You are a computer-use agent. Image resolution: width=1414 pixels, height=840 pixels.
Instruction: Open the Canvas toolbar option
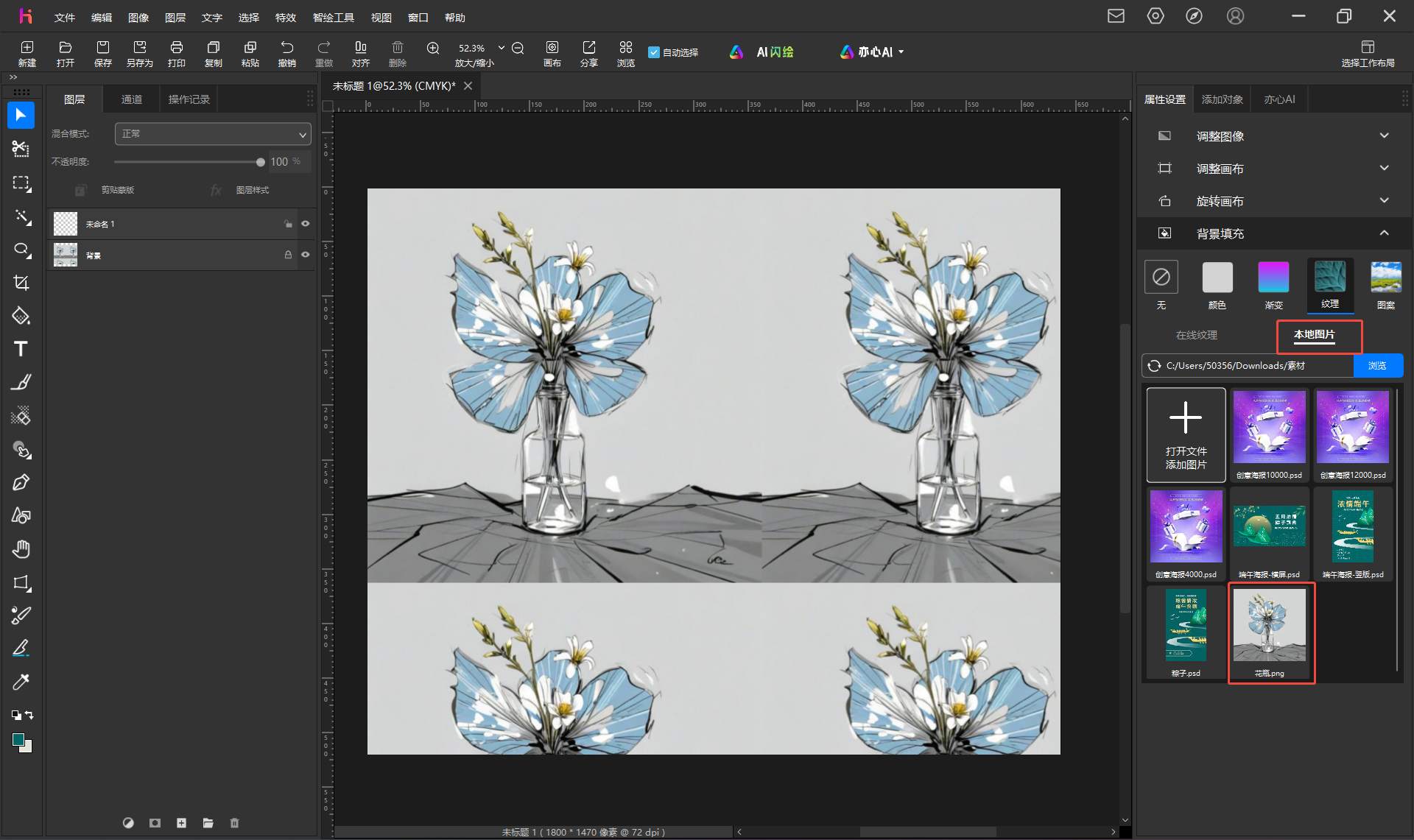click(x=552, y=54)
